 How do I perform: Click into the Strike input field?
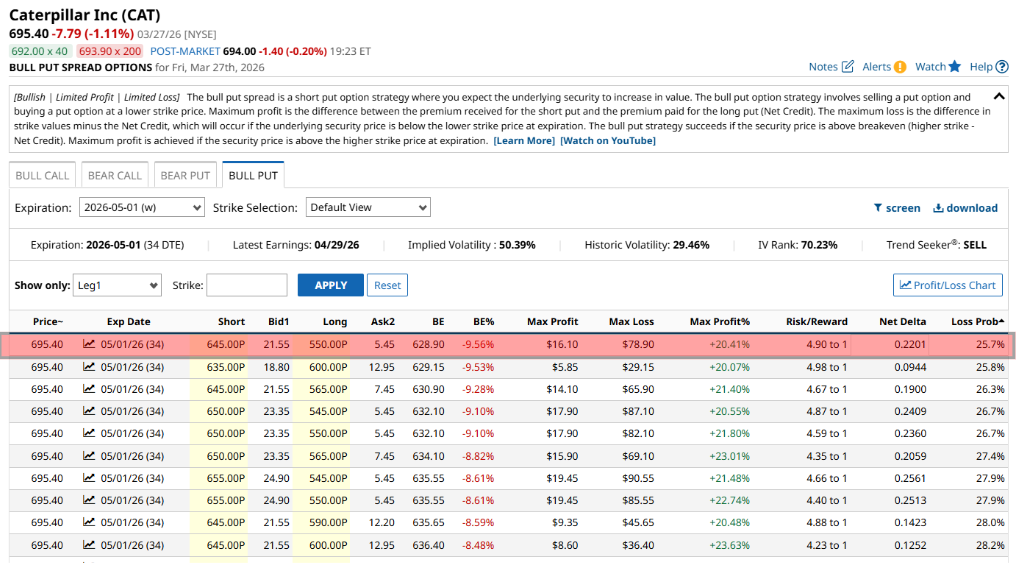(x=247, y=285)
